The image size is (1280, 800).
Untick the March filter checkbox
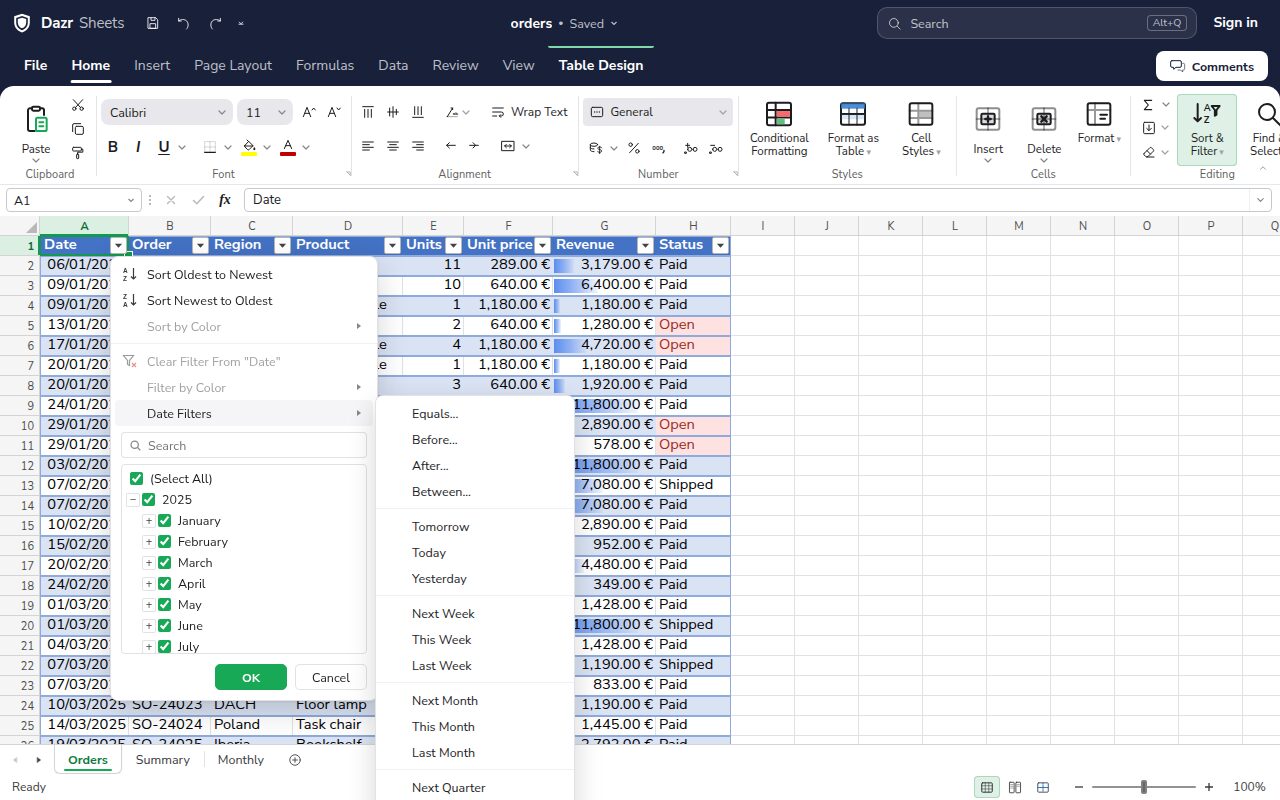tap(165, 563)
